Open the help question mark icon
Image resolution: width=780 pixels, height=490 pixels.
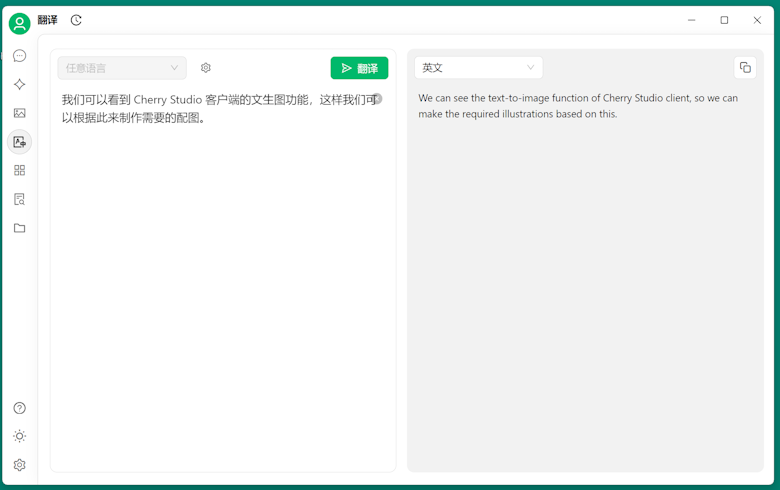[19, 408]
